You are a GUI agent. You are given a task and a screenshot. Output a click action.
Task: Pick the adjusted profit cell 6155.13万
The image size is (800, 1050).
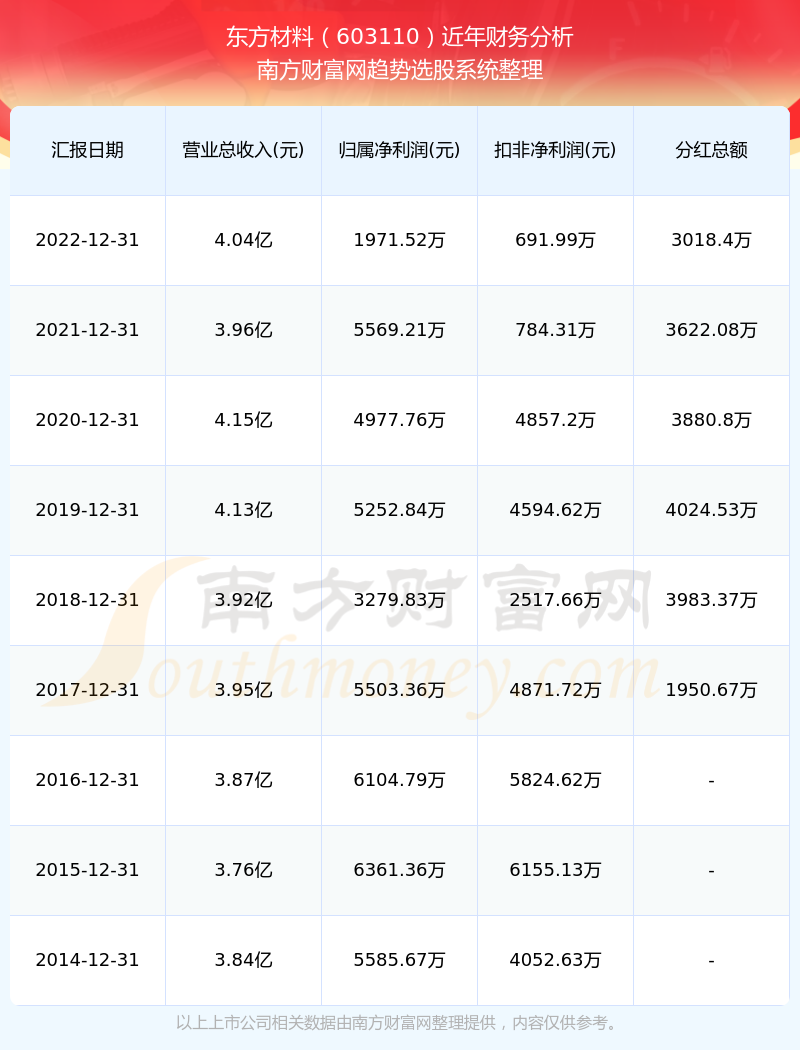coord(556,869)
